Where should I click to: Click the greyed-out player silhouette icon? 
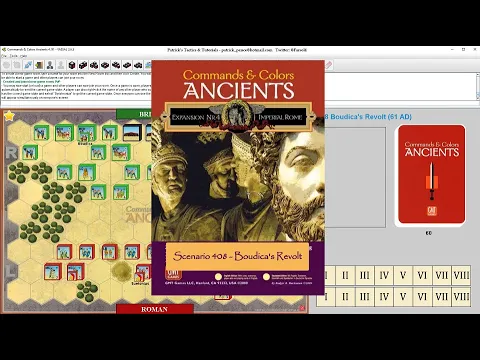(61, 65)
